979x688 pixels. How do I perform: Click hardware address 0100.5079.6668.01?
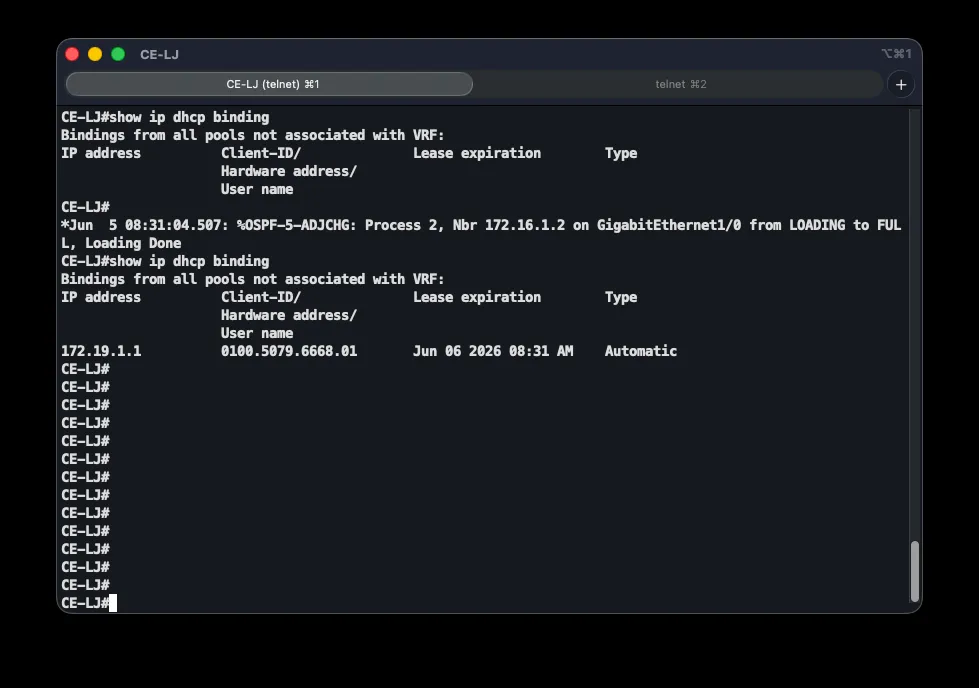289,351
